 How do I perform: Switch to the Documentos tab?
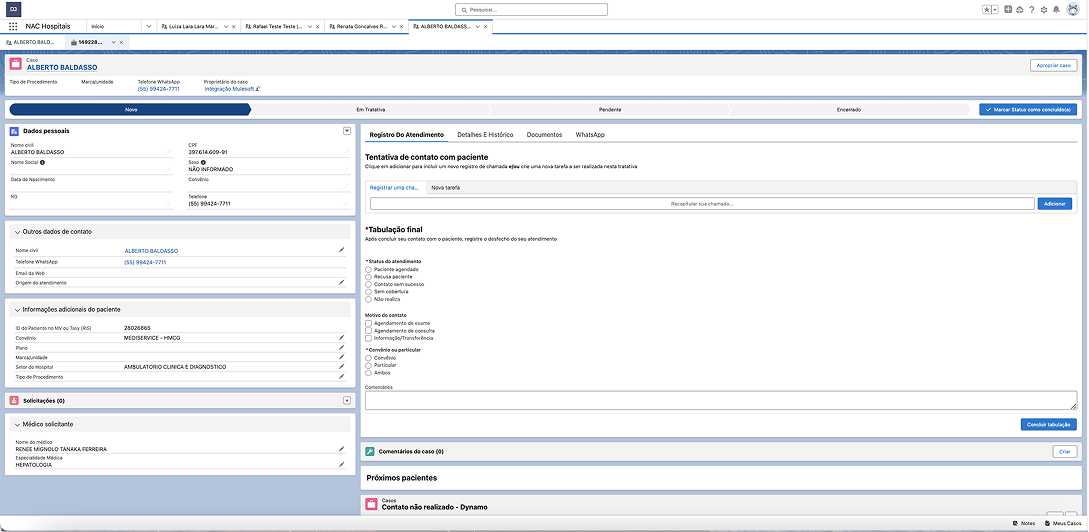544,134
